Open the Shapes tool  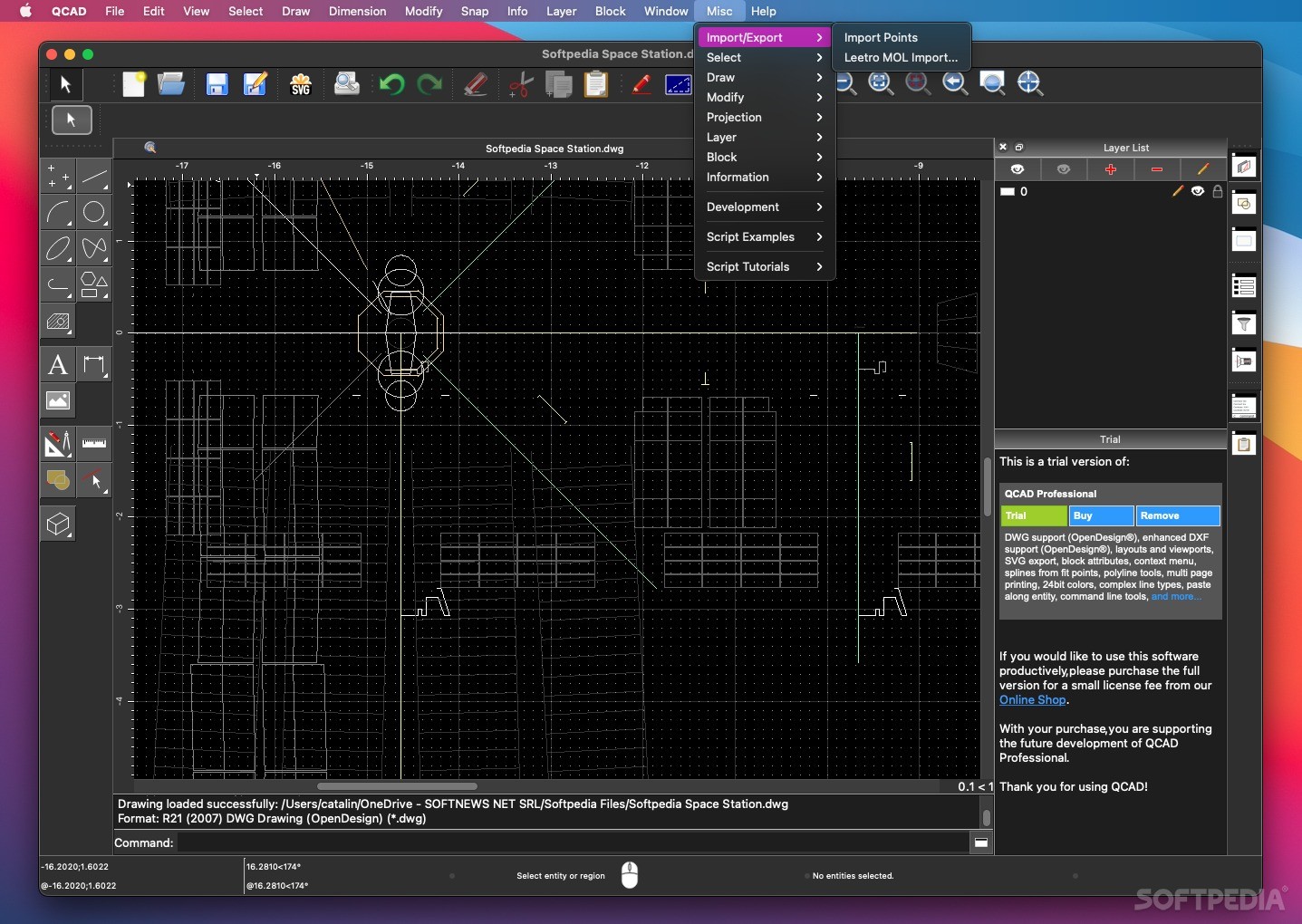tap(94, 284)
